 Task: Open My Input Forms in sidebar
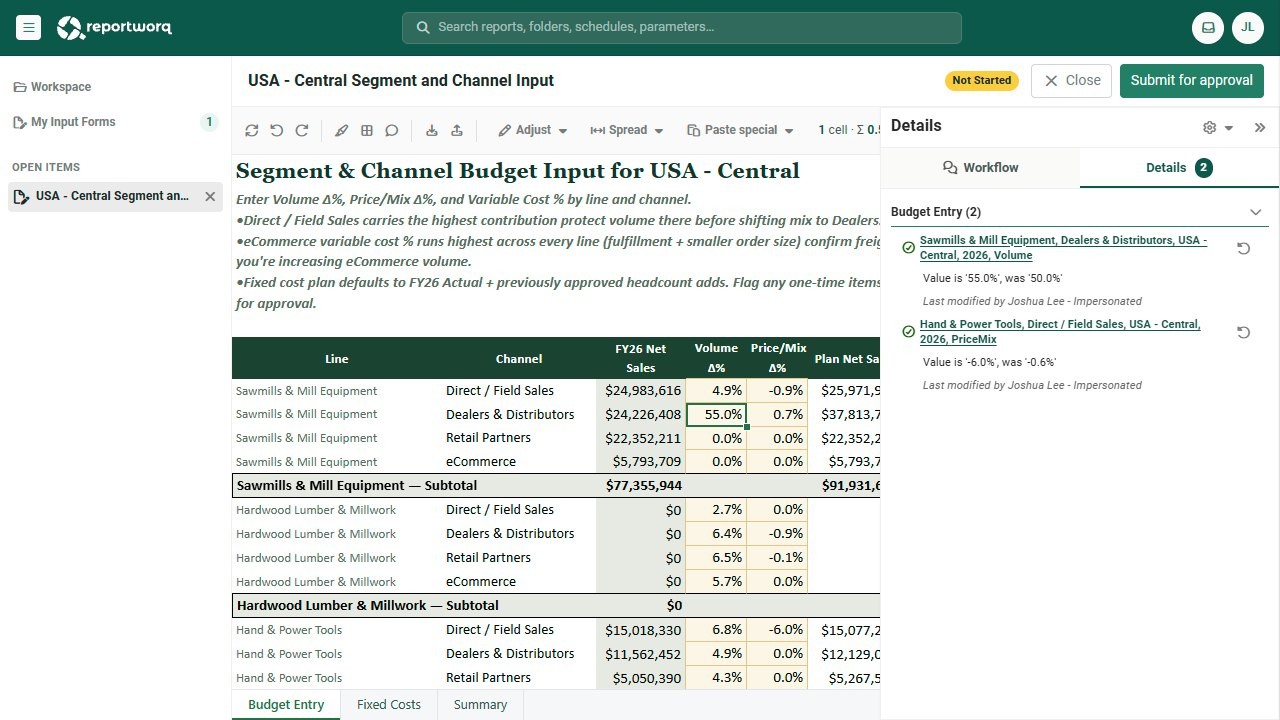point(115,122)
